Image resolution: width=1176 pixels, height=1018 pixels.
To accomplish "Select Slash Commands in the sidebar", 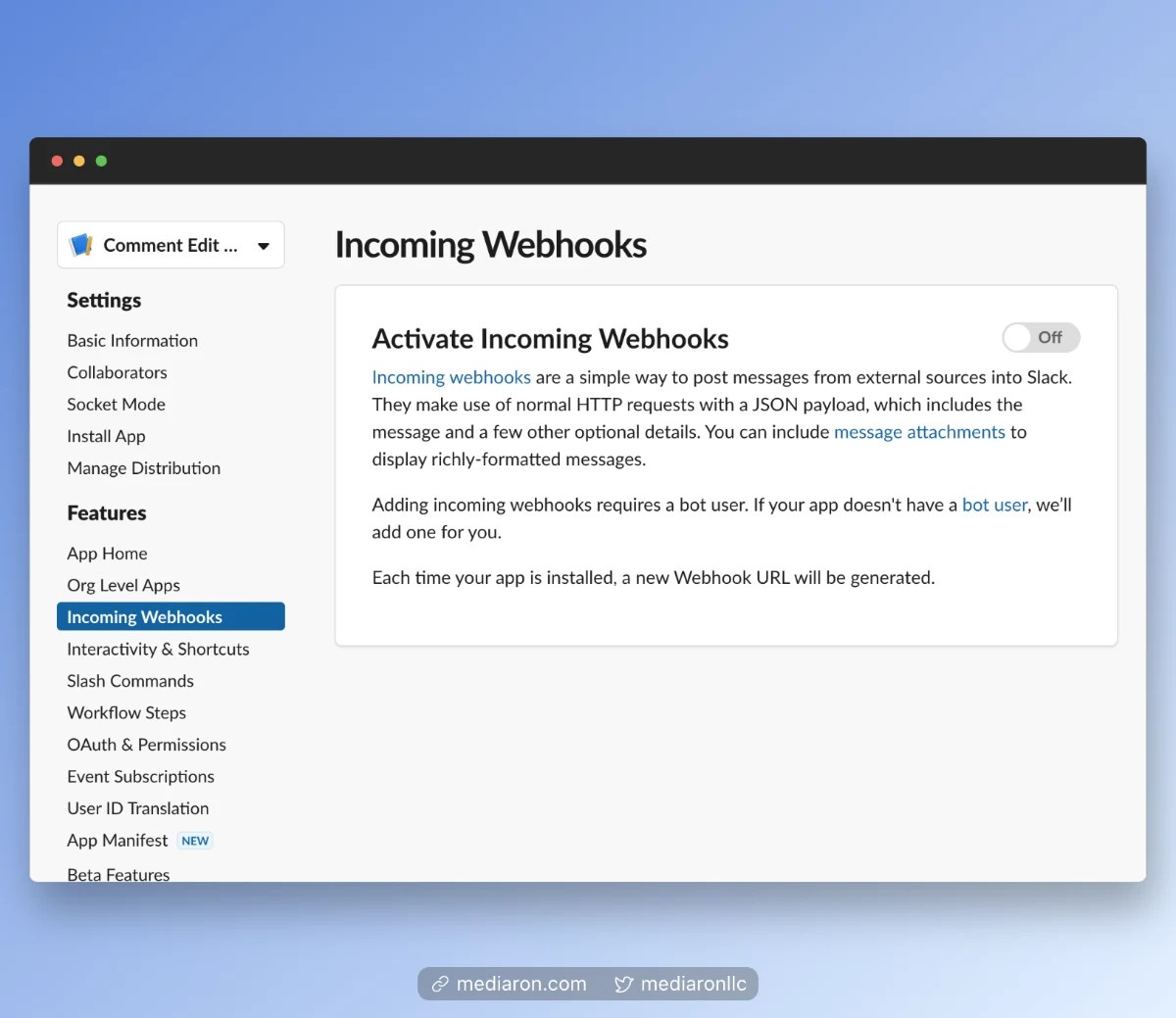I will pyautogui.click(x=129, y=680).
